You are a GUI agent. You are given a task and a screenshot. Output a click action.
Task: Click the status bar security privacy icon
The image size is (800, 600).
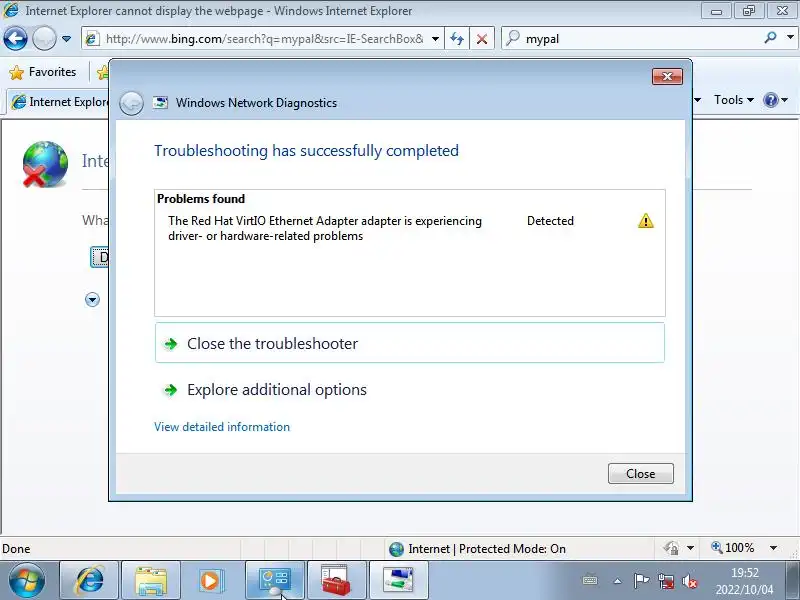[671, 548]
